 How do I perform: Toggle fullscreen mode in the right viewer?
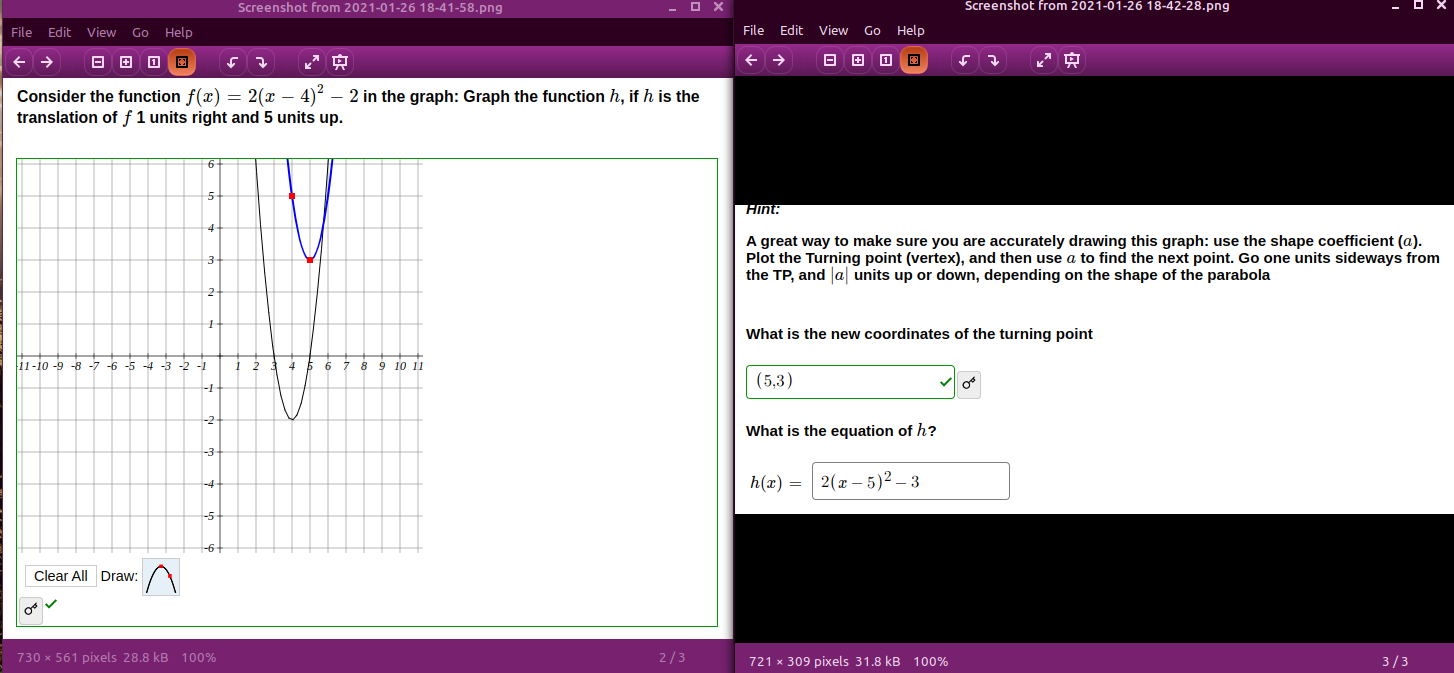click(x=1042, y=60)
